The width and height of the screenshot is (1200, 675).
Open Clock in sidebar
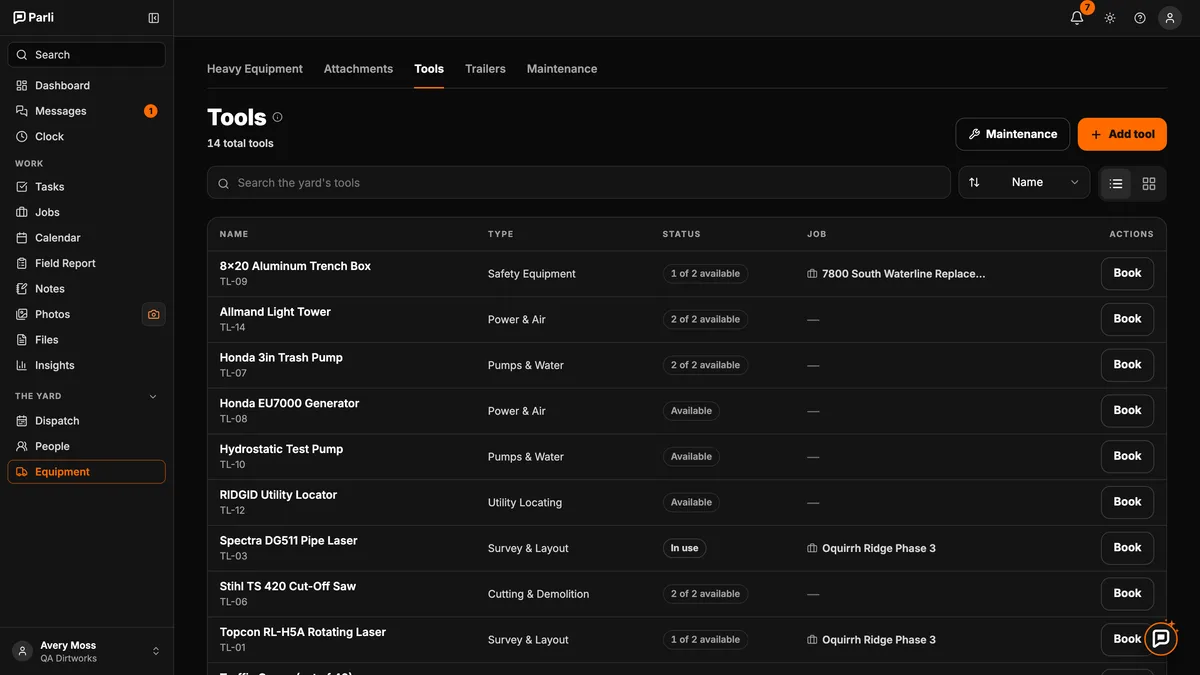pos(87,137)
